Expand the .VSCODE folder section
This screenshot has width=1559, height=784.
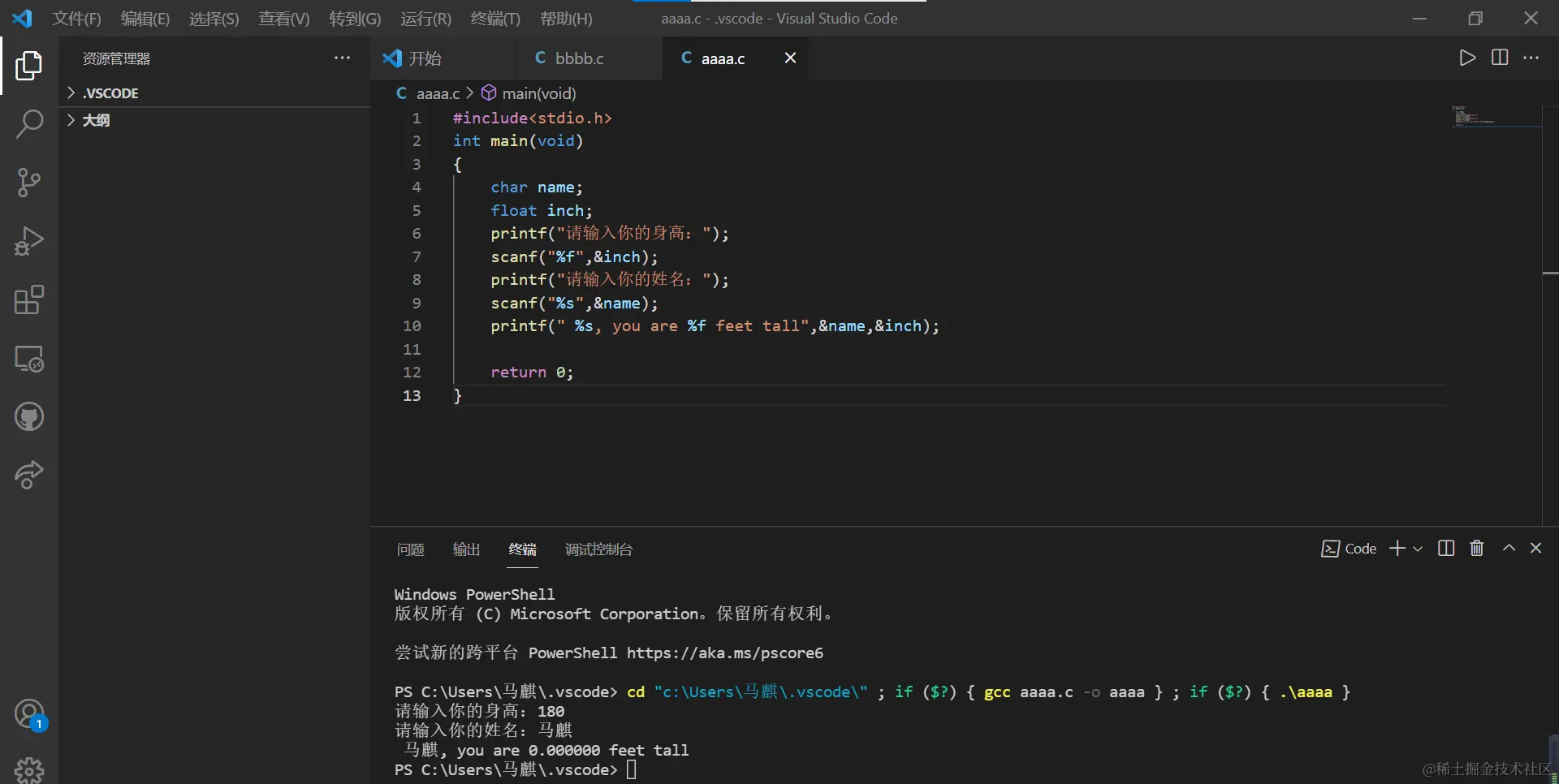(x=214, y=93)
